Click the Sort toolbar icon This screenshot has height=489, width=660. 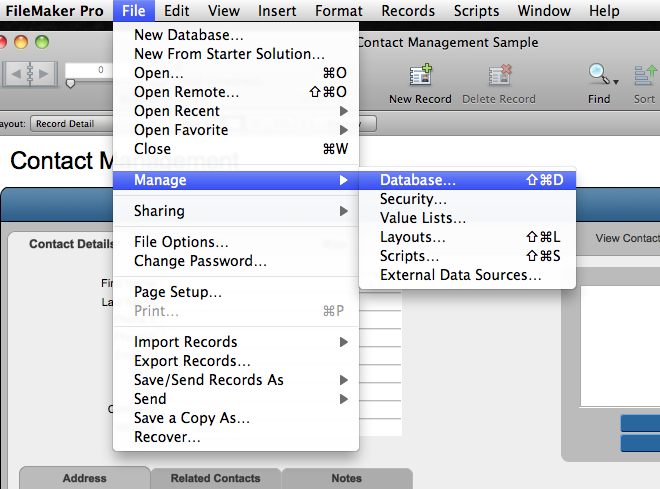646,75
